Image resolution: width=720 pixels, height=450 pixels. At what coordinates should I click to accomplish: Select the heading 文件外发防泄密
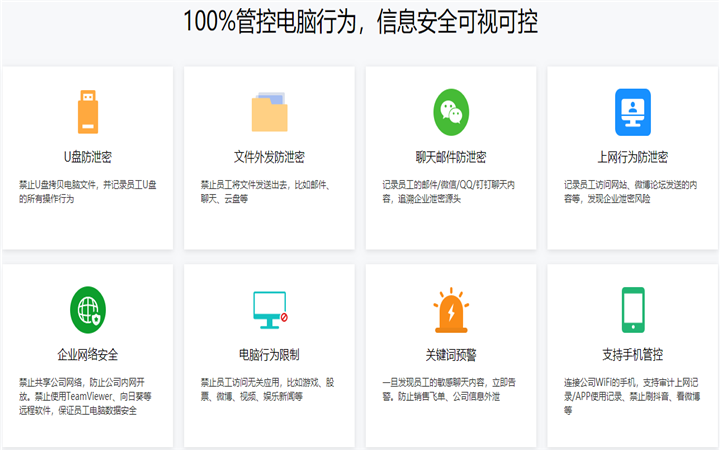click(x=270, y=157)
